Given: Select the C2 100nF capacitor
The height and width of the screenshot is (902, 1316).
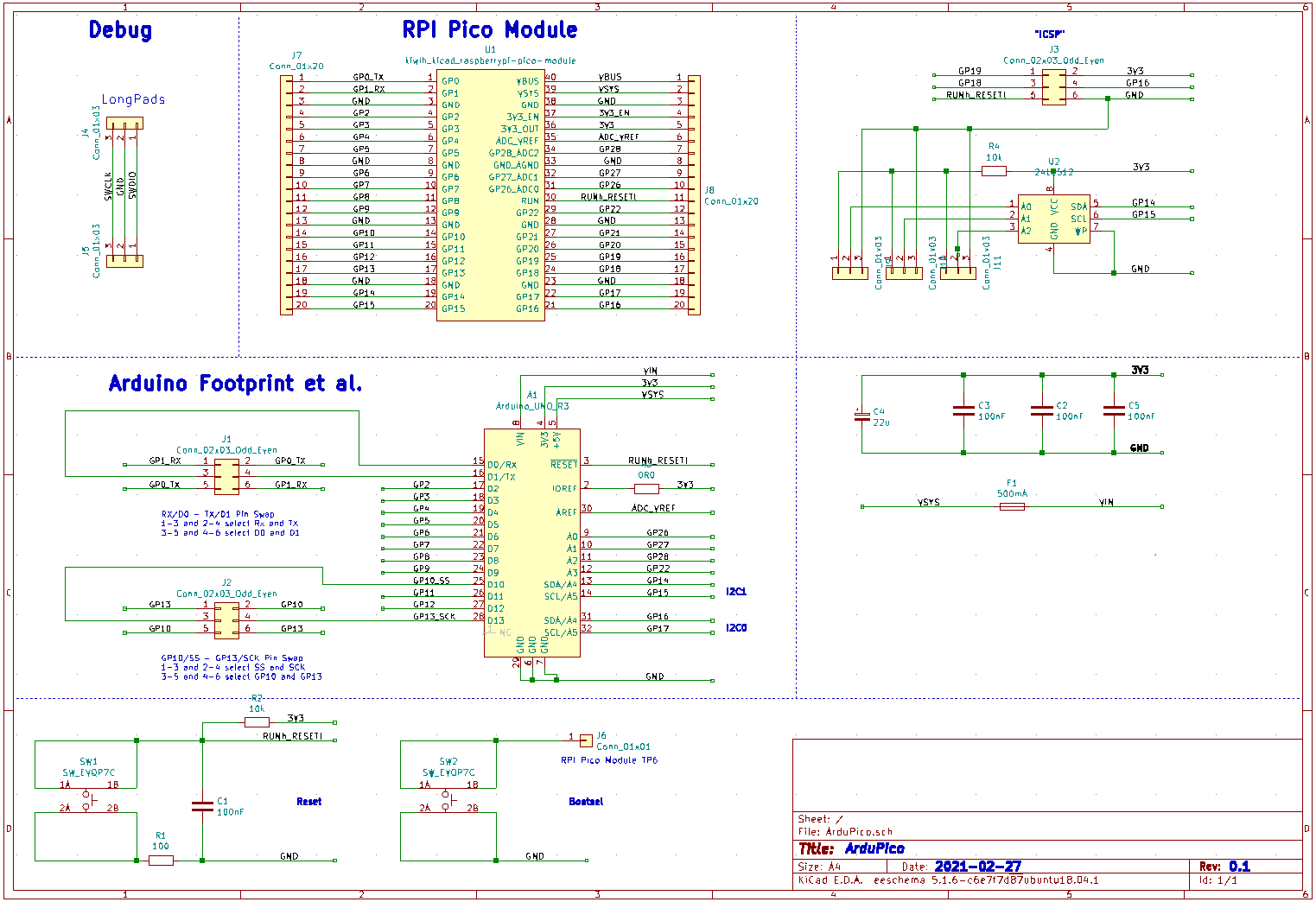Looking at the screenshot, I should [1042, 411].
